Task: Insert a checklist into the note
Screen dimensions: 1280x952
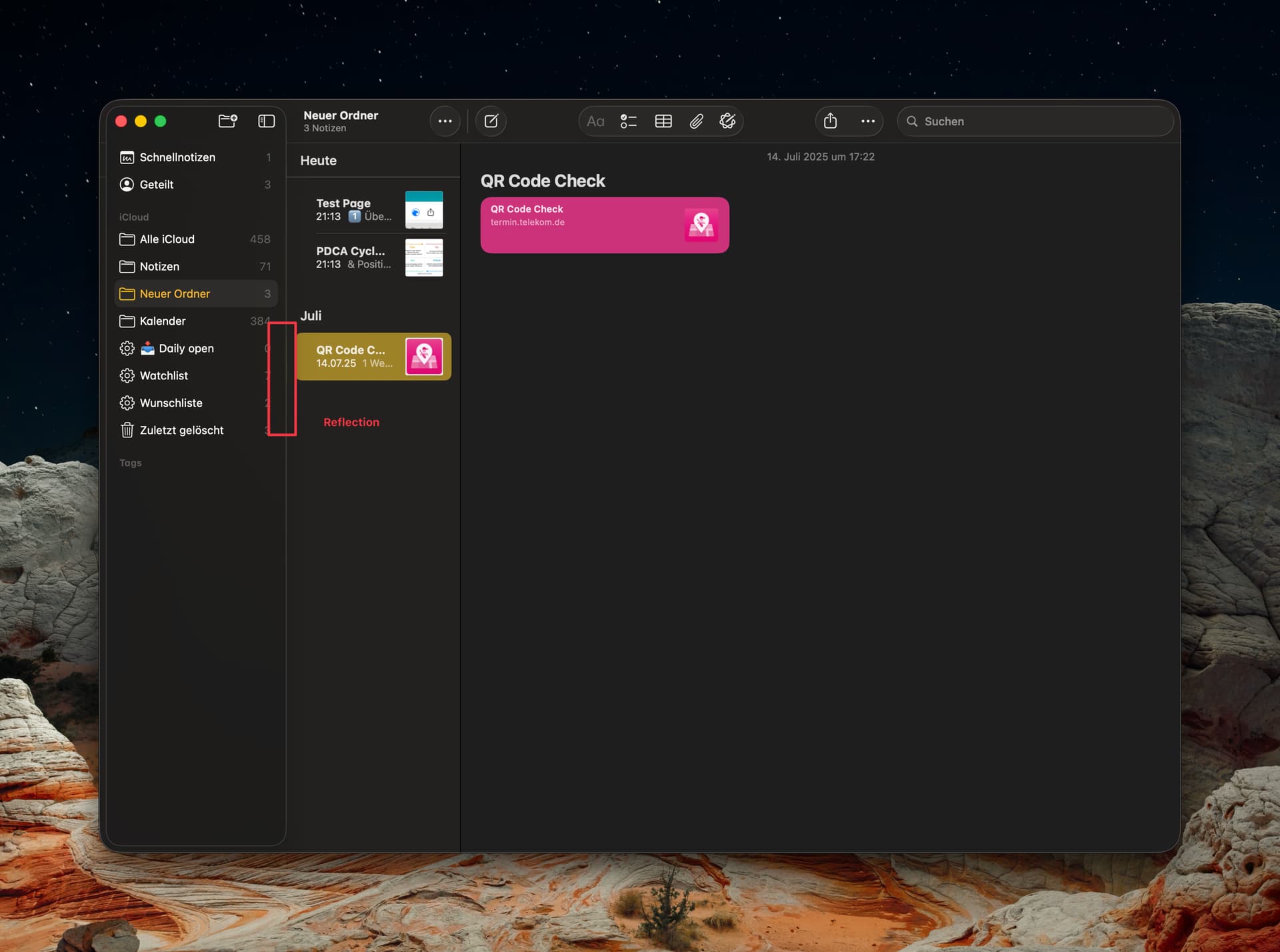Action: tap(628, 121)
